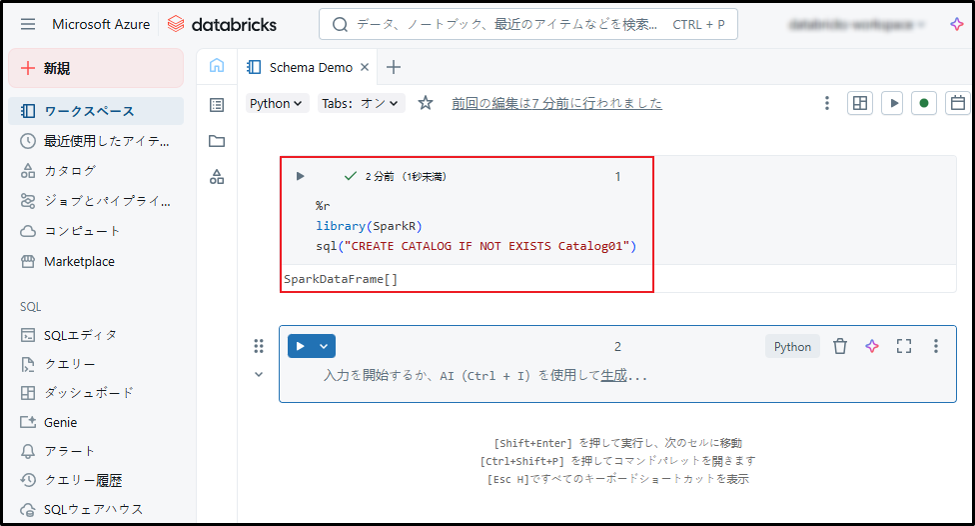The image size is (975, 526).
Task: Open the table of contents panel icon
Action: (x=217, y=105)
